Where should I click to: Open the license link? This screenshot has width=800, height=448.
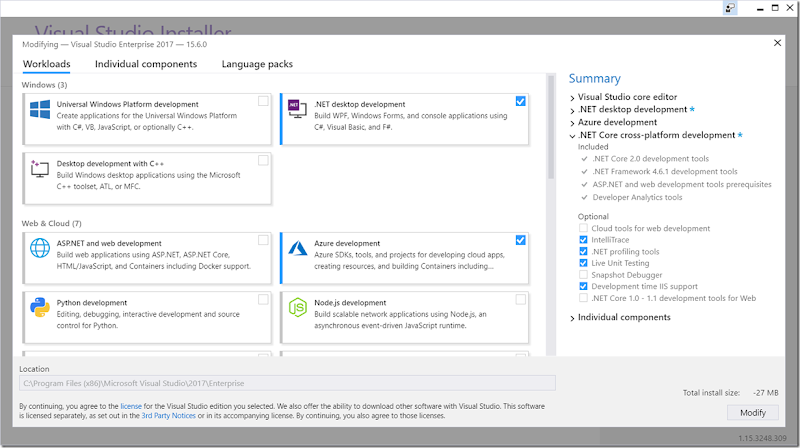[131, 406]
